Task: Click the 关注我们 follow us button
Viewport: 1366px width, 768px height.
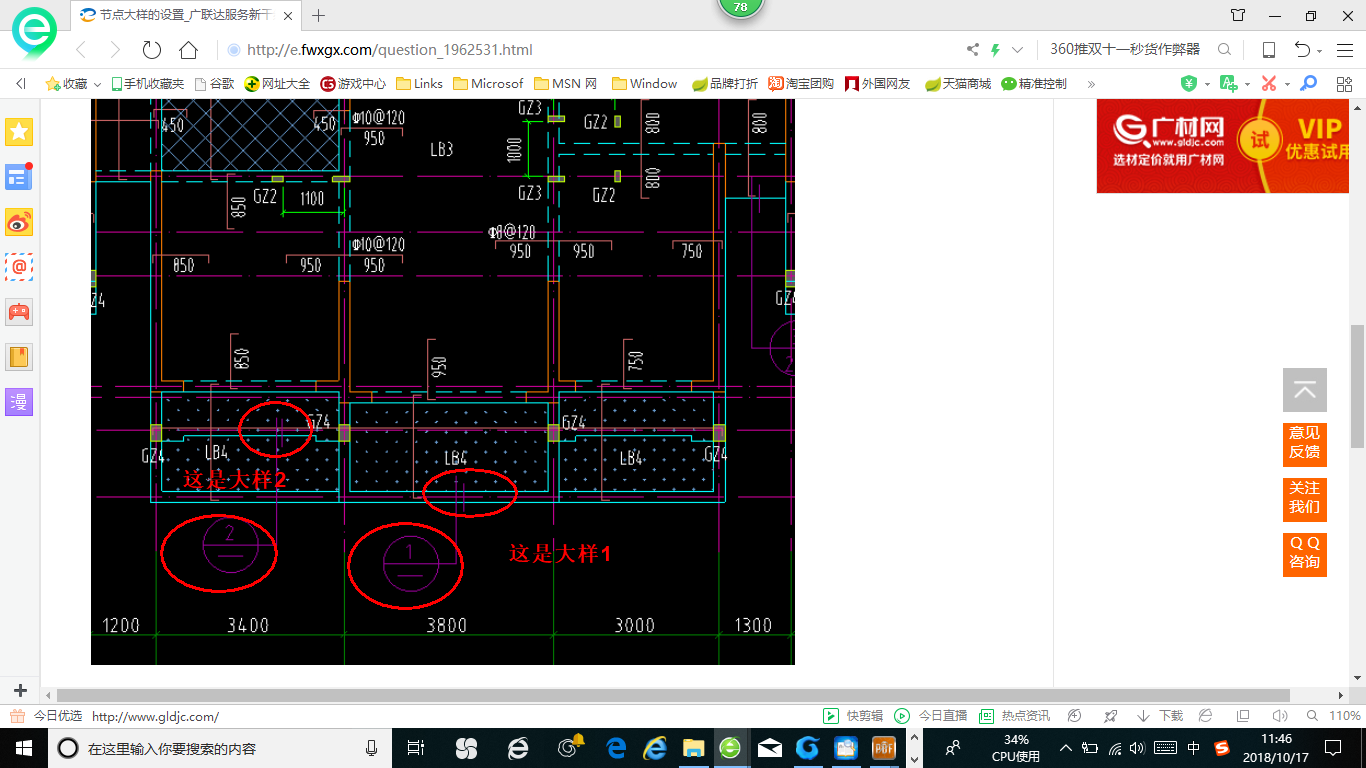Action: 1305,498
